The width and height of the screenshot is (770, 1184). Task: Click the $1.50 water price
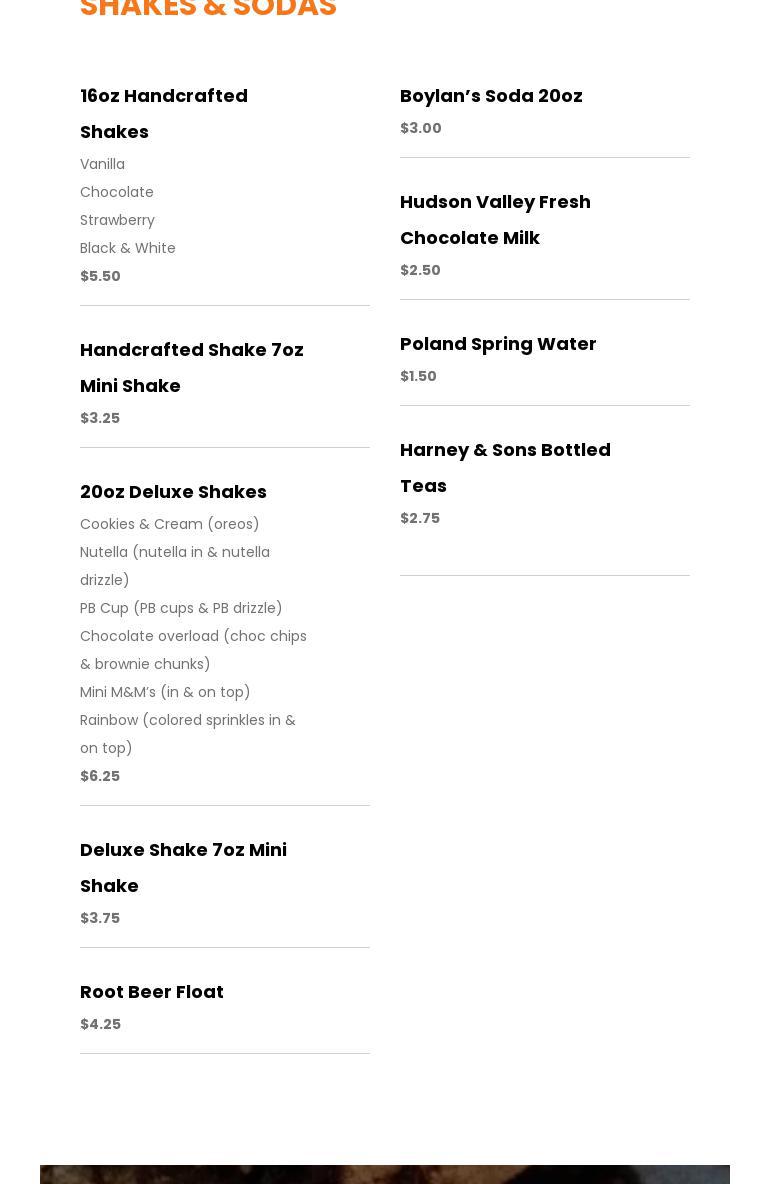(x=418, y=376)
